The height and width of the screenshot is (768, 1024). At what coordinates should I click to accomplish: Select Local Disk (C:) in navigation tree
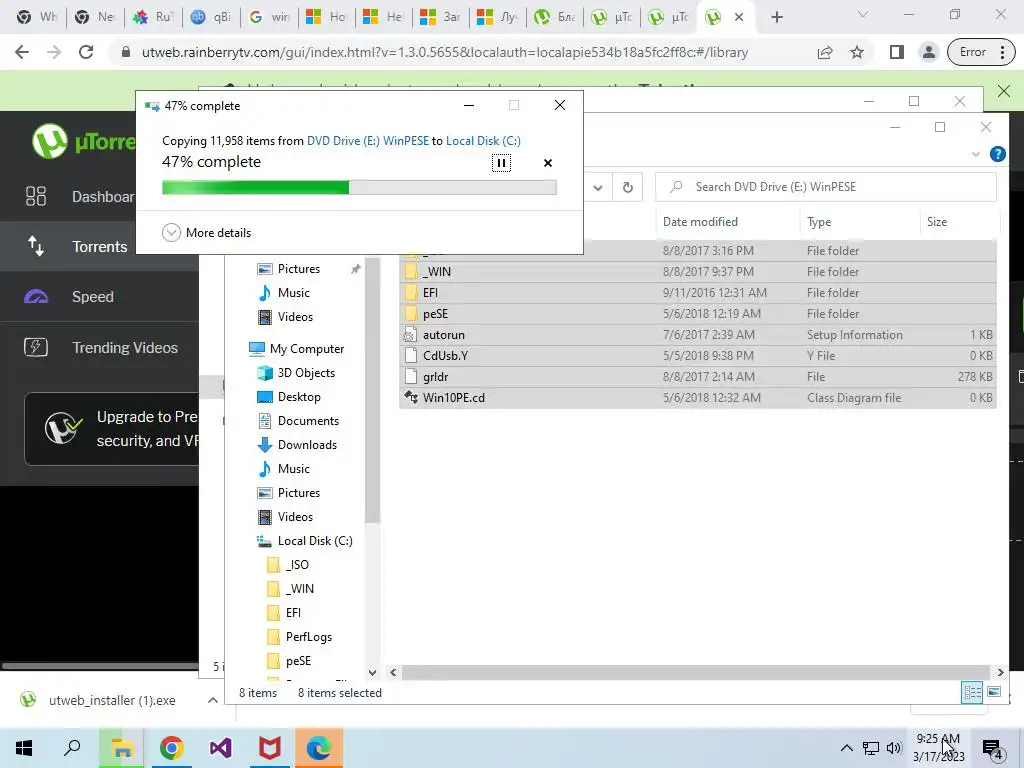click(304, 541)
